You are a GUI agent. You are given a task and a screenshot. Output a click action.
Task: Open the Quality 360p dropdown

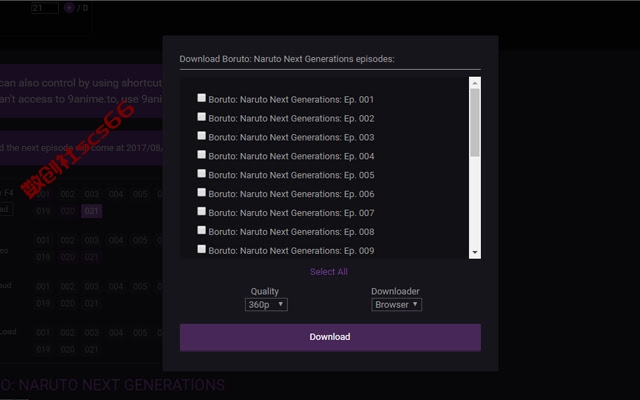click(266, 304)
